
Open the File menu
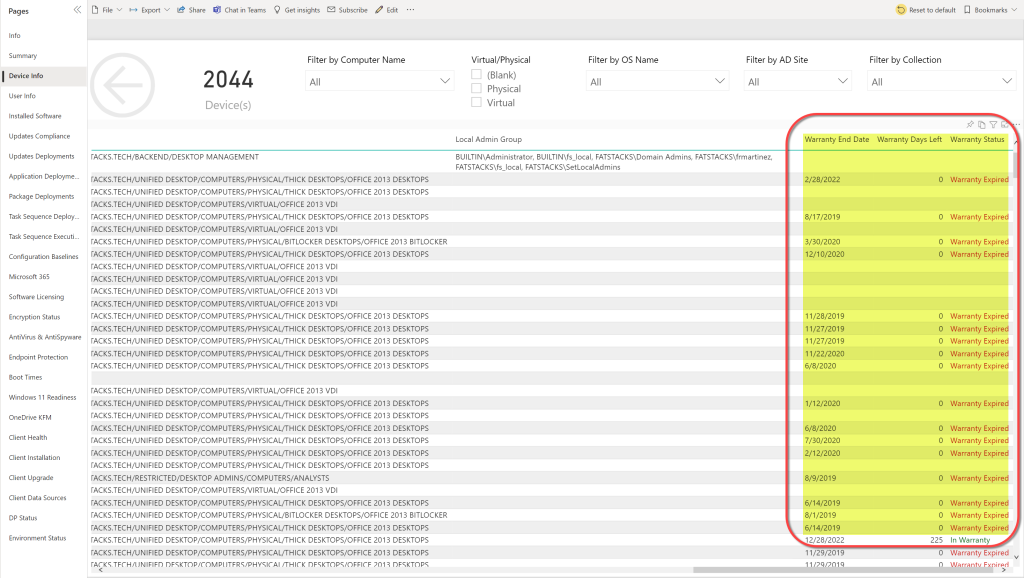[106, 10]
